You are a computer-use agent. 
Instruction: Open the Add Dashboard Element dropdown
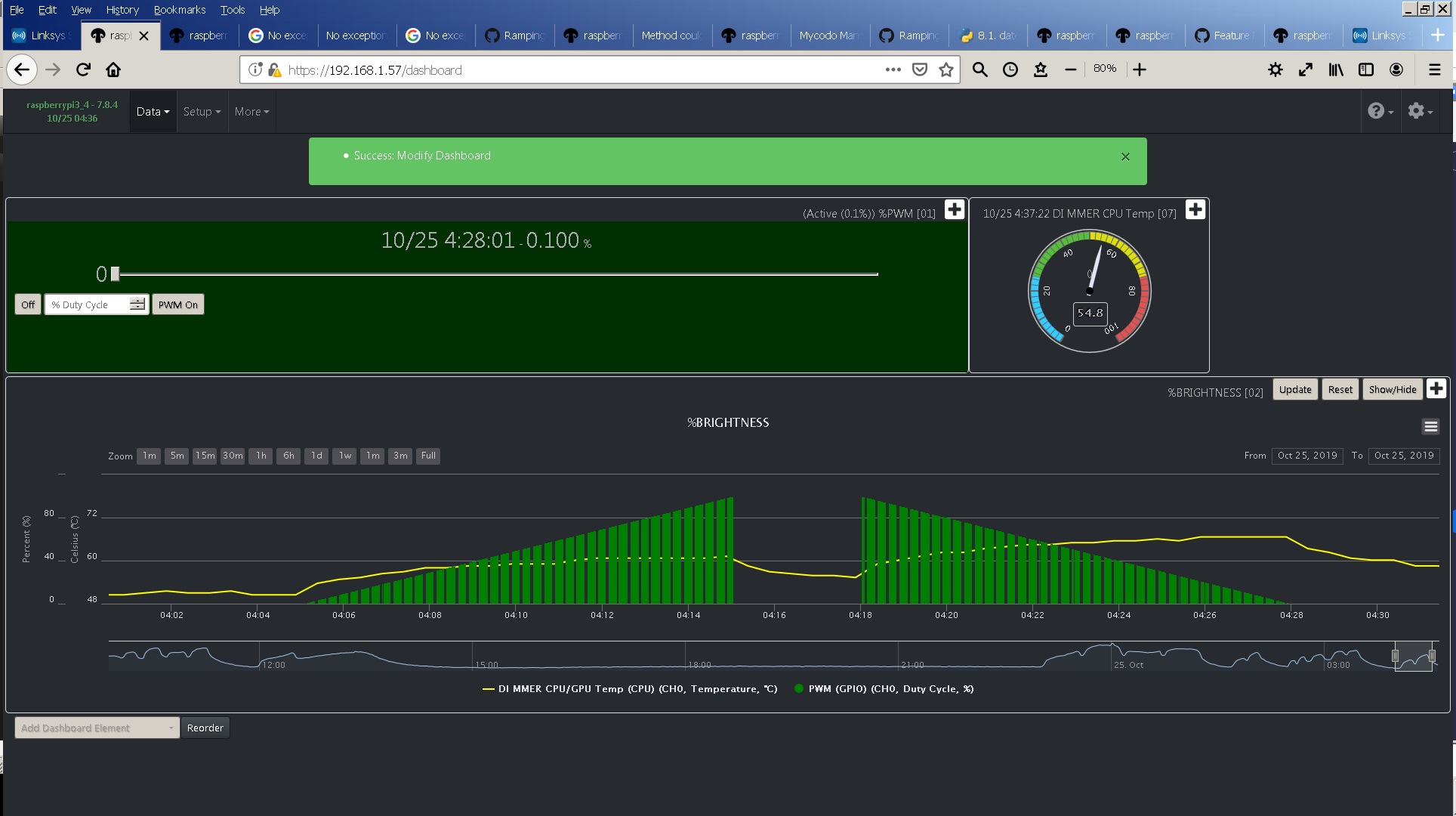click(96, 728)
